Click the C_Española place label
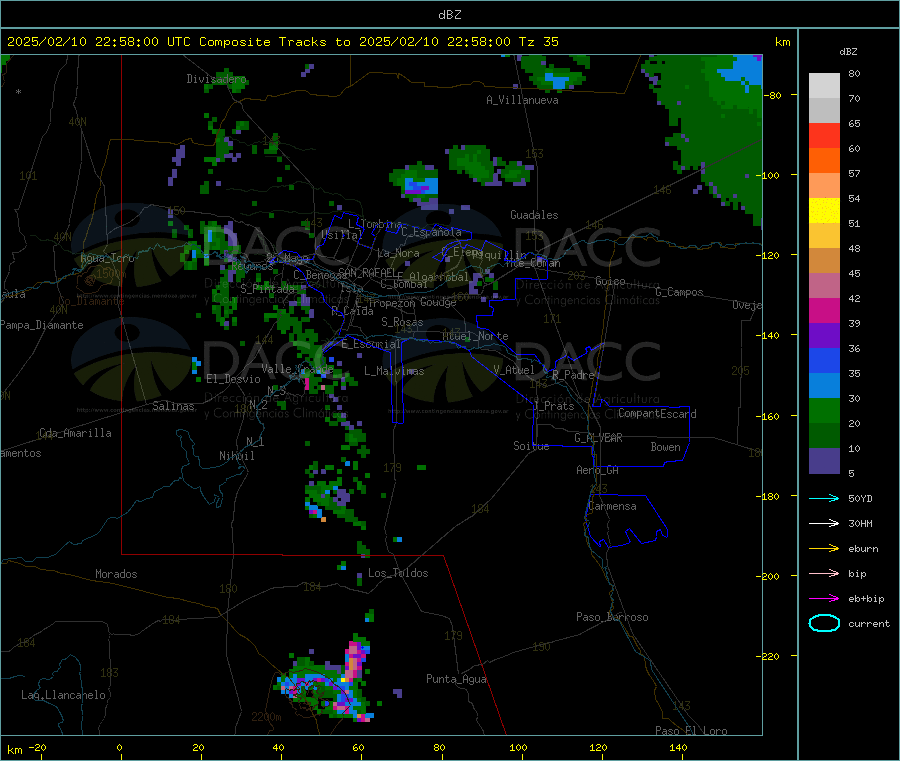 [431, 232]
